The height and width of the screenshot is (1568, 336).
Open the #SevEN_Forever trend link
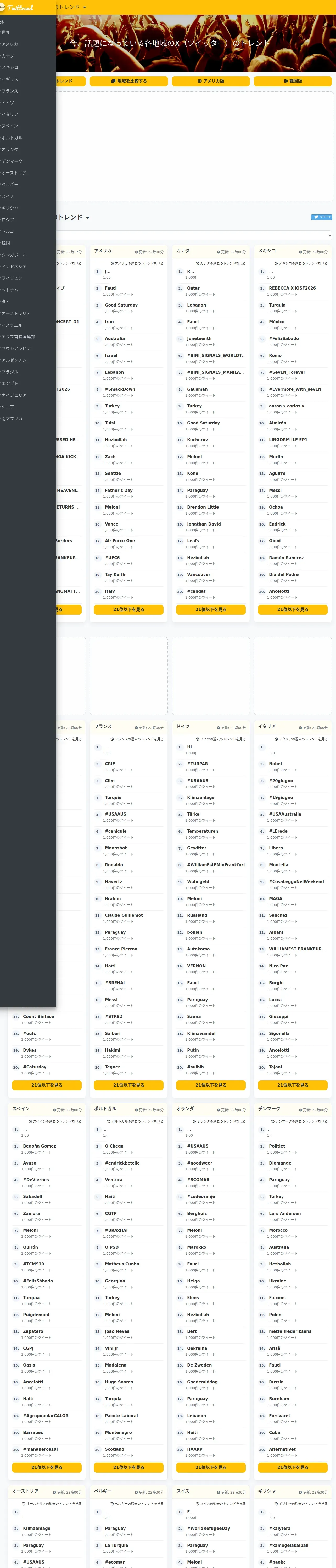coord(287,372)
